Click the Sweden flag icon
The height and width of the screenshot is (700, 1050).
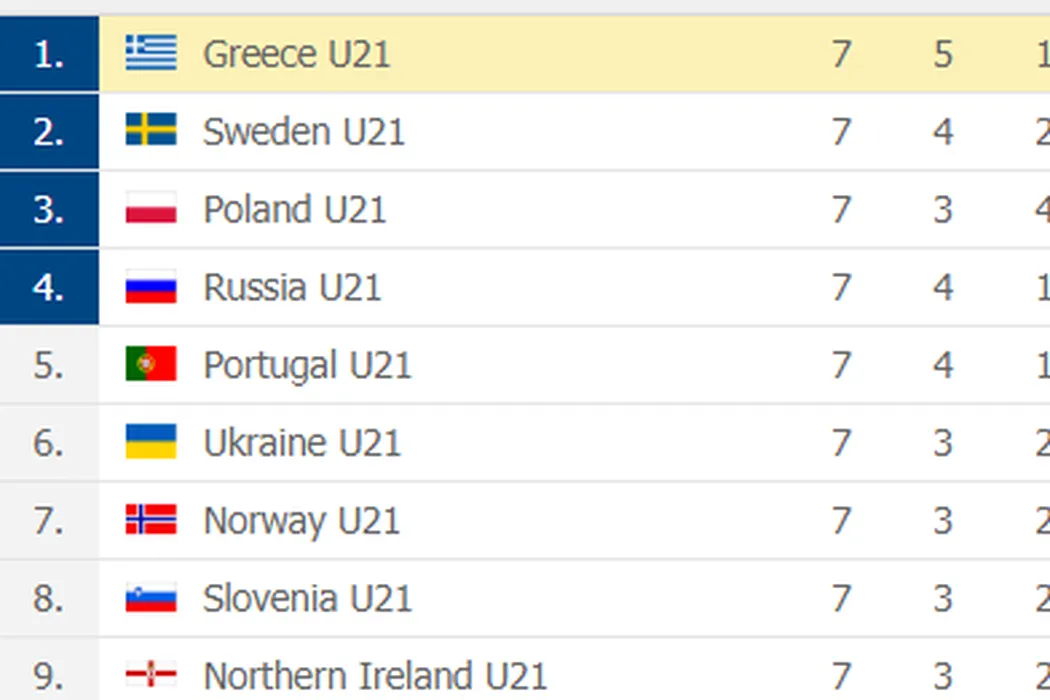[151, 131]
